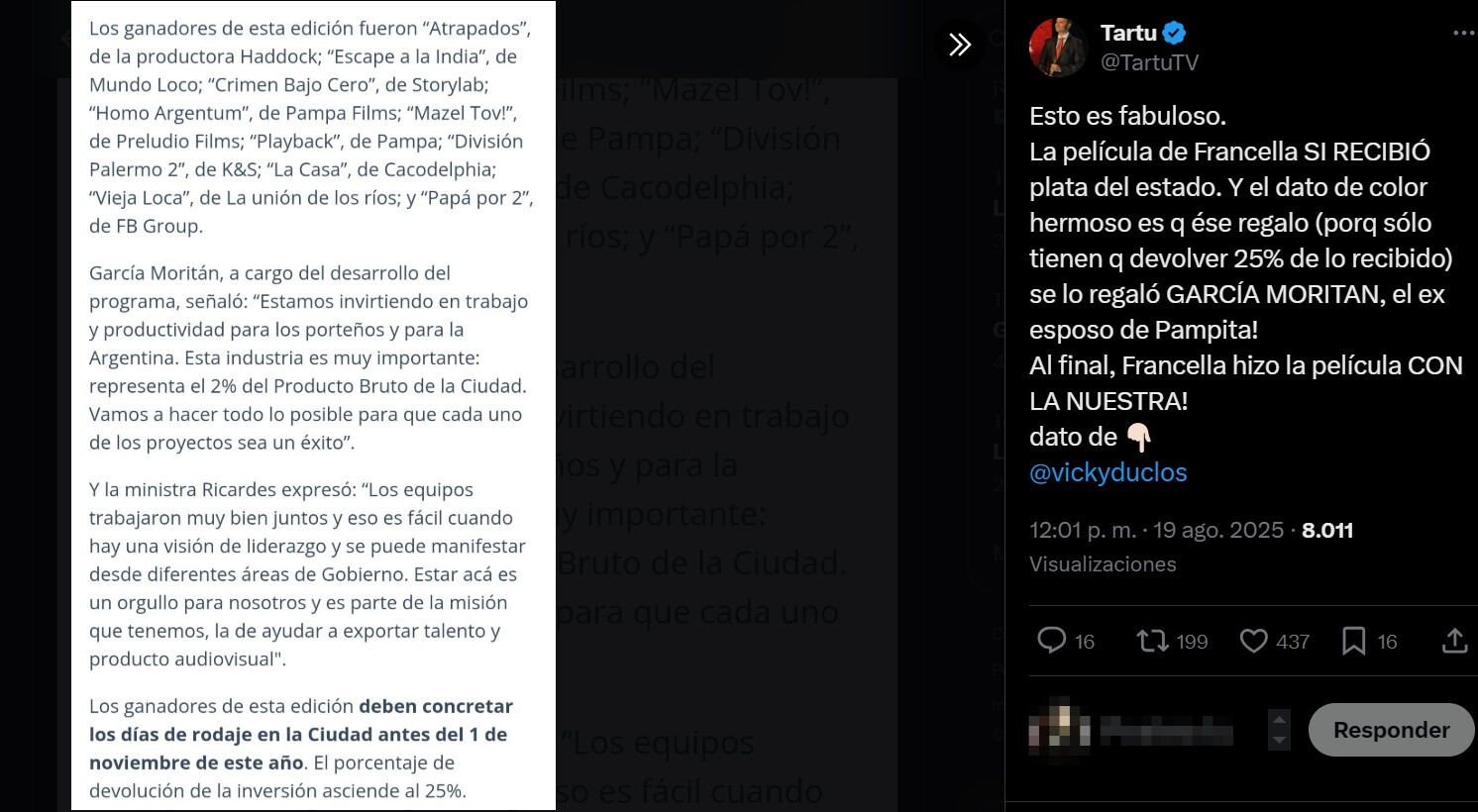
Task: Open the 12:01 p. m. · 19 ago. 2025 timestamp
Action: [1156, 530]
